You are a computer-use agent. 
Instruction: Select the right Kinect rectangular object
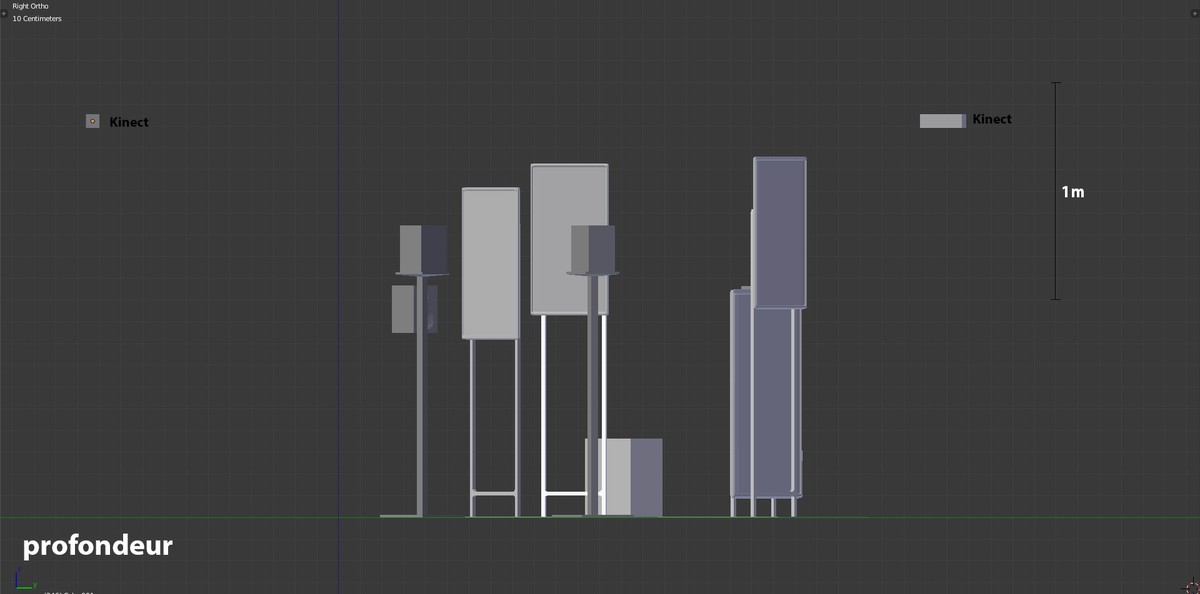point(942,121)
